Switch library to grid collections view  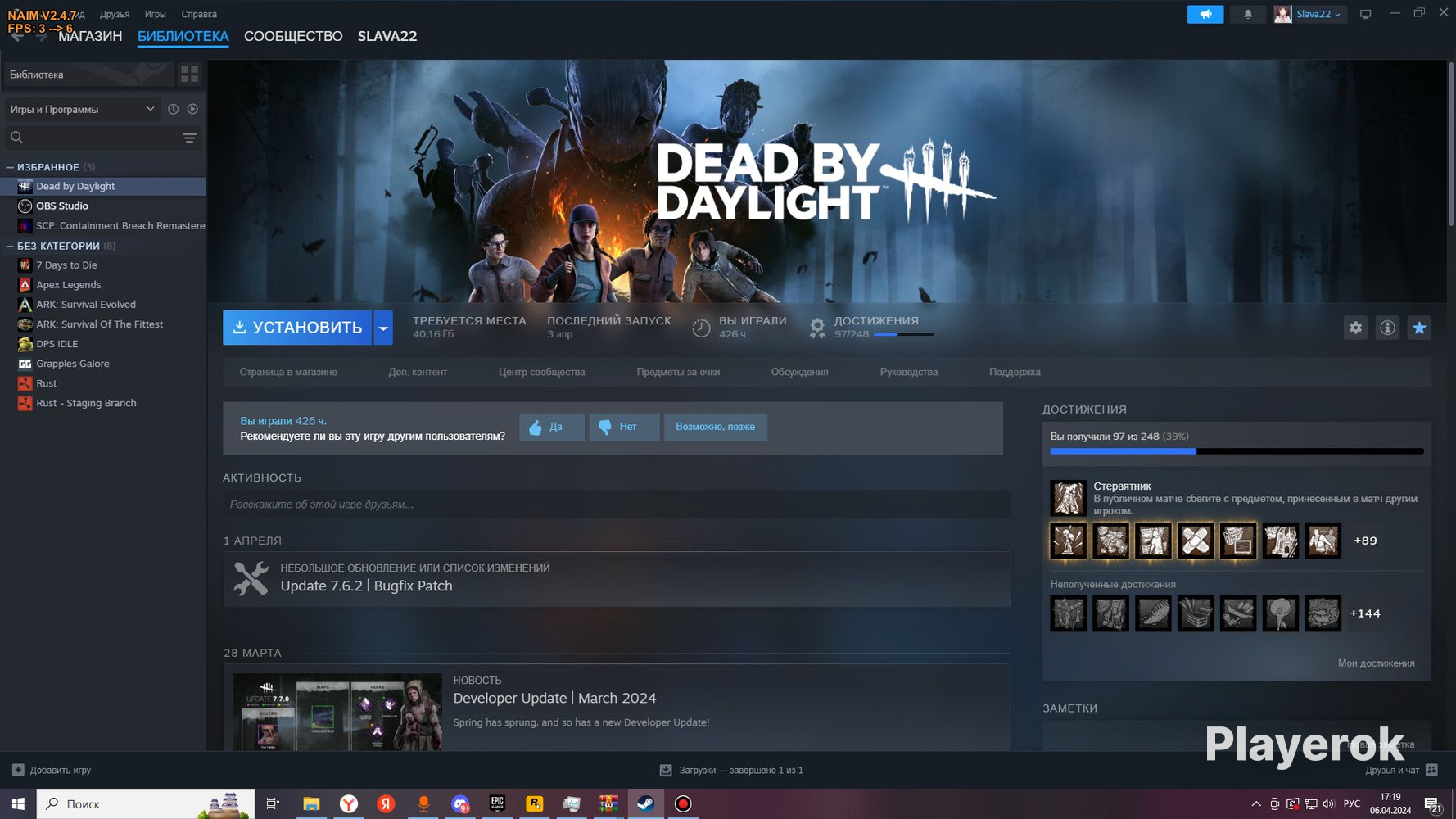click(189, 75)
